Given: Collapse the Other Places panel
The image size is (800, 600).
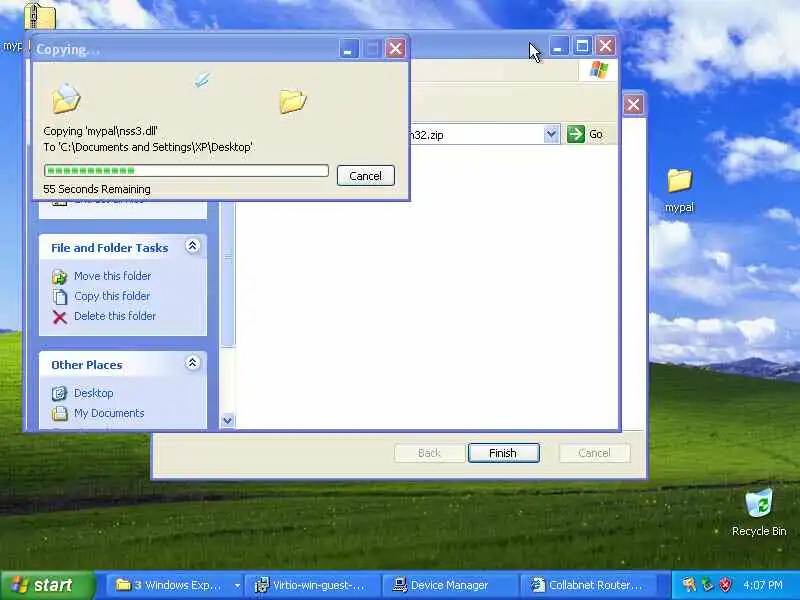Looking at the screenshot, I should point(192,363).
